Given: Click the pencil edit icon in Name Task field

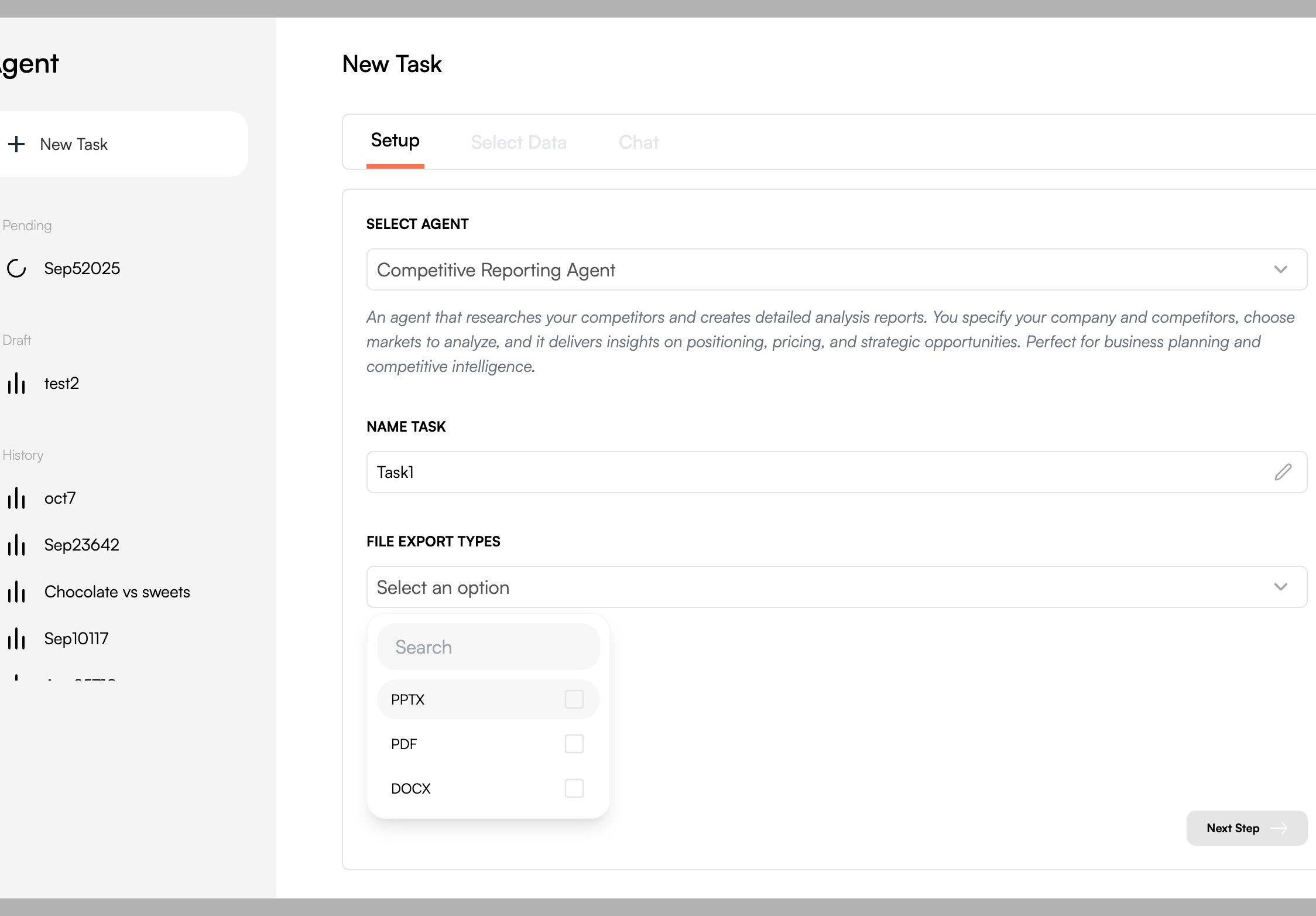Looking at the screenshot, I should (x=1283, y=472).
